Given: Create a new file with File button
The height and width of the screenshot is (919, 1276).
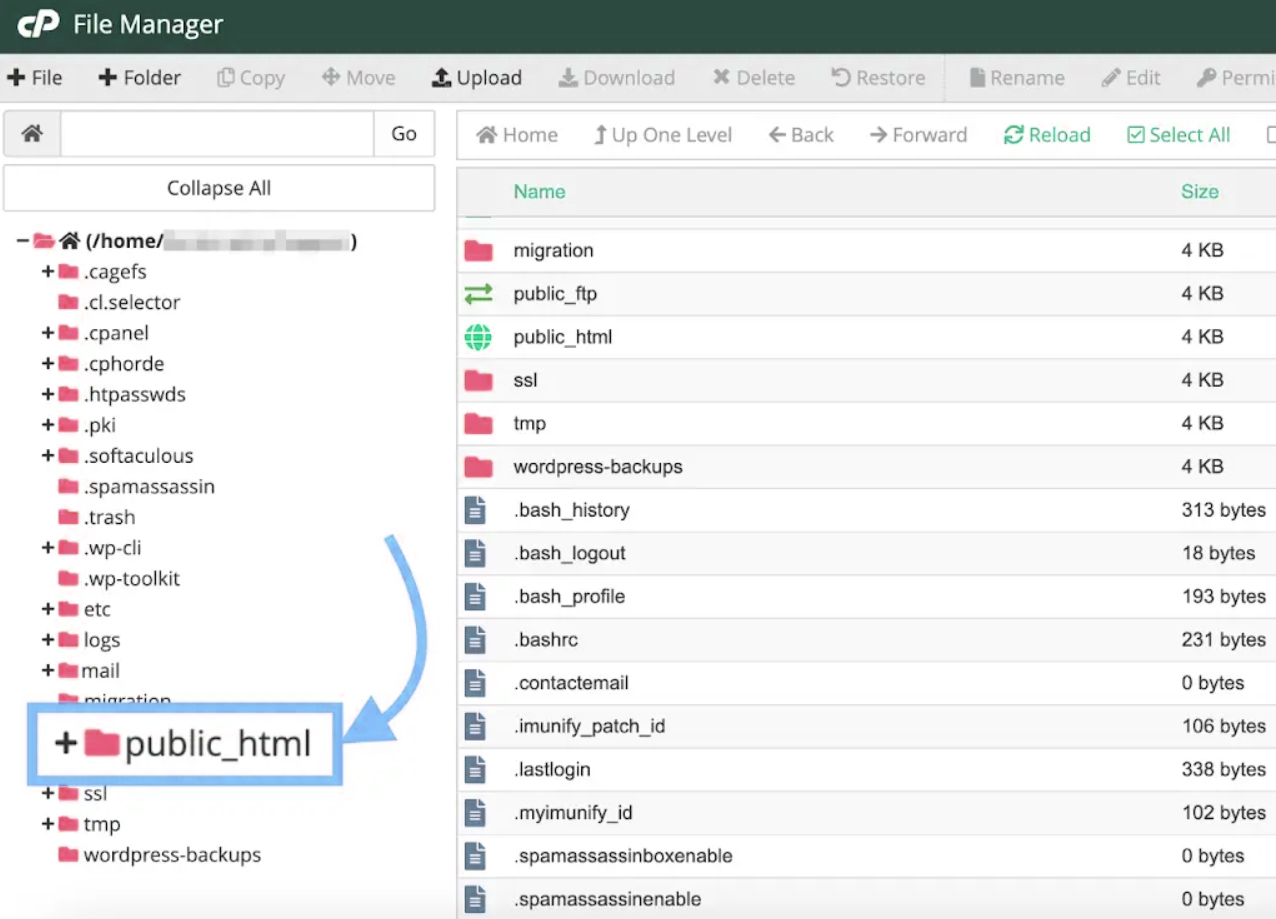Looking at the screenshot, I should (x=35, y=78).
